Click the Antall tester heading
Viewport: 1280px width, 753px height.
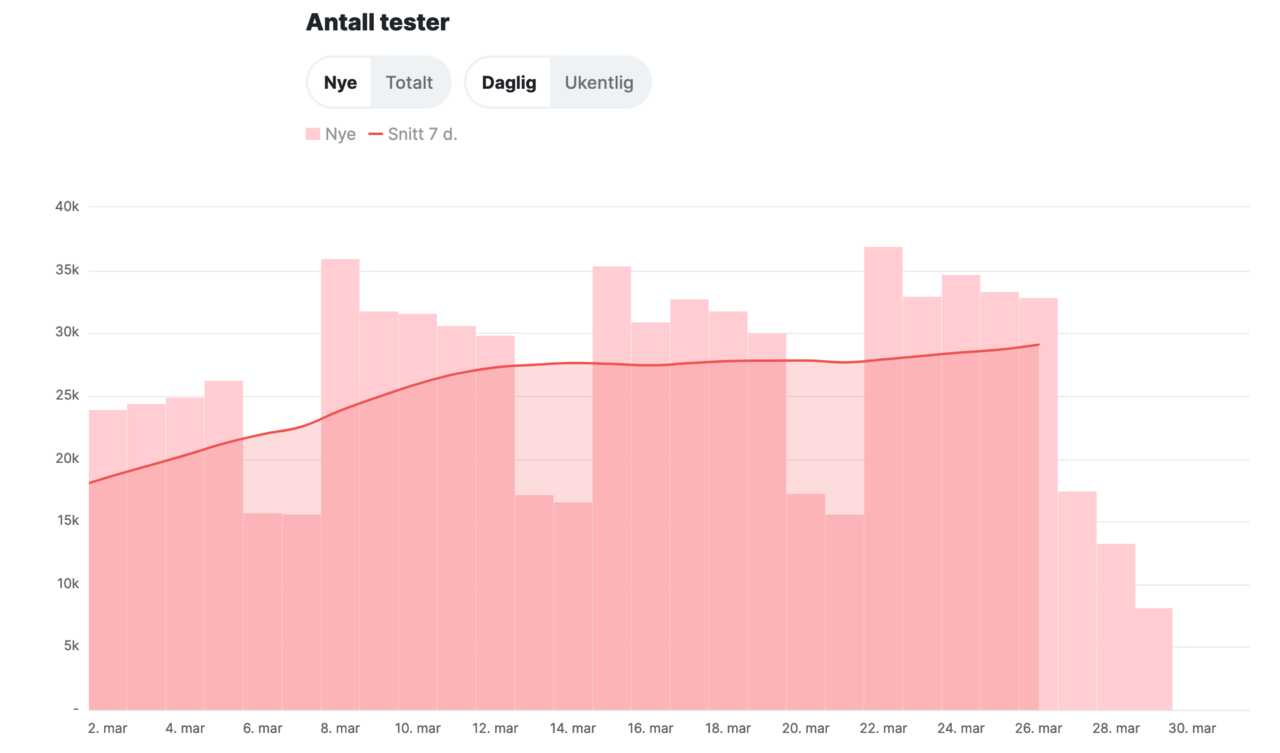click(x=377, y=22)
